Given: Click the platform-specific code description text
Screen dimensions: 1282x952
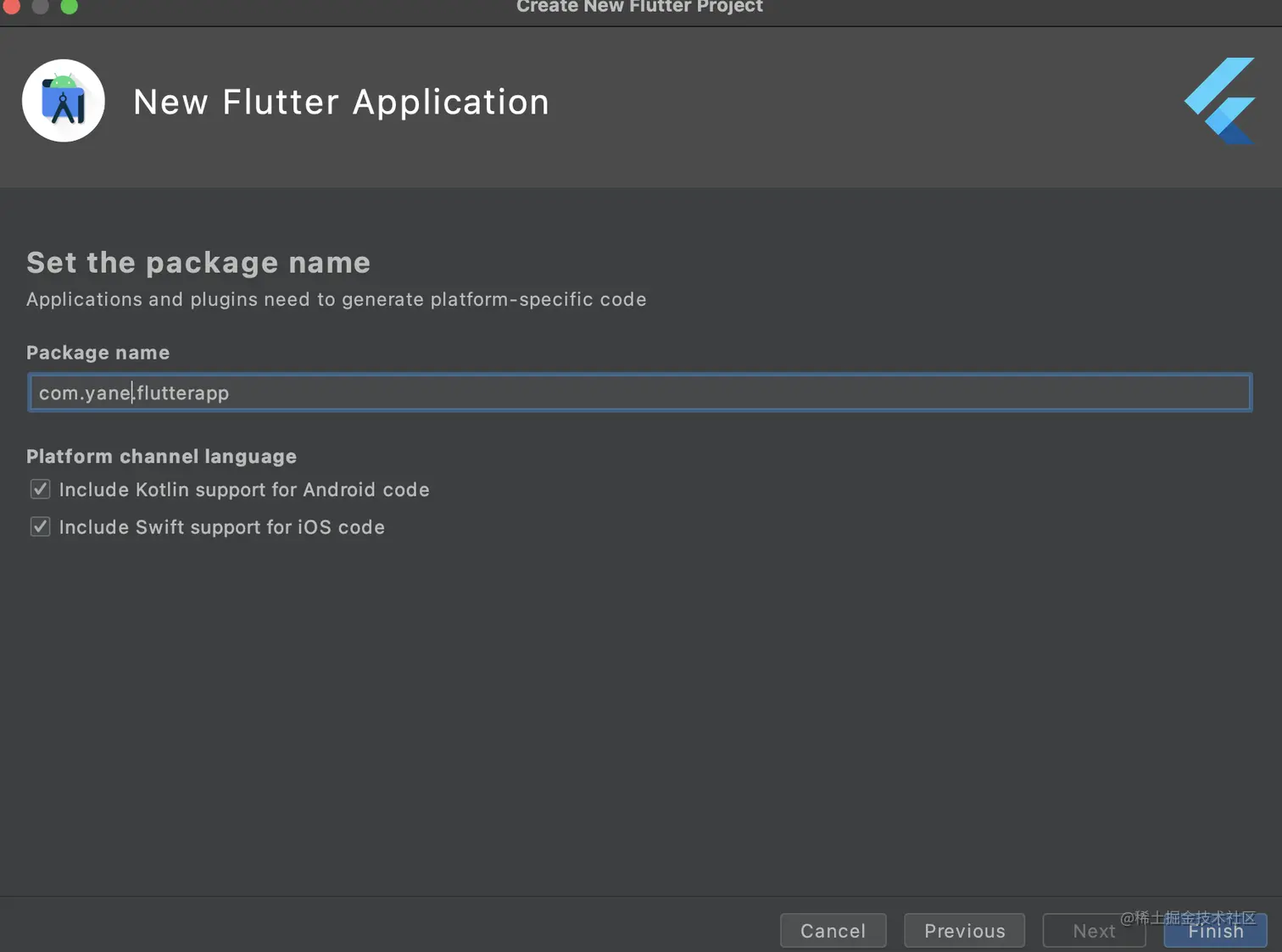Looking at the screenshot, I should pyautogui.click(x=337, y=299).
